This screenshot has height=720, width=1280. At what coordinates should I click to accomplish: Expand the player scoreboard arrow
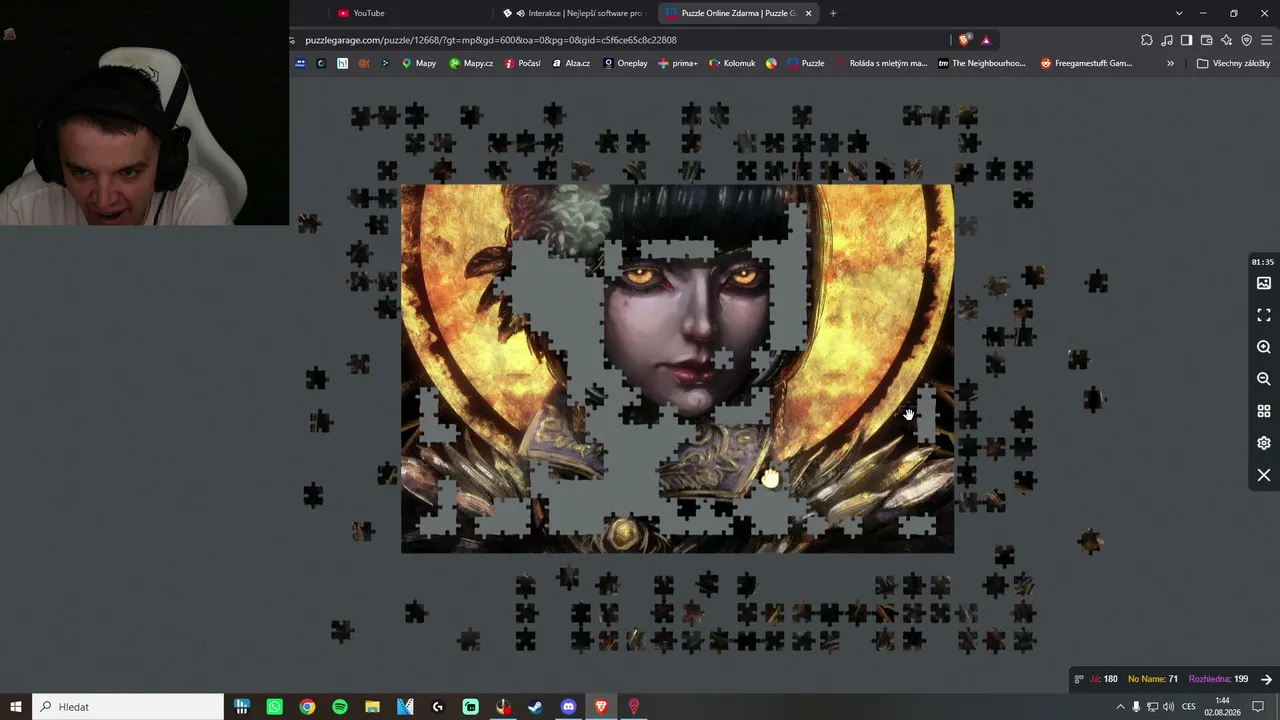(x=1266, y=679)
